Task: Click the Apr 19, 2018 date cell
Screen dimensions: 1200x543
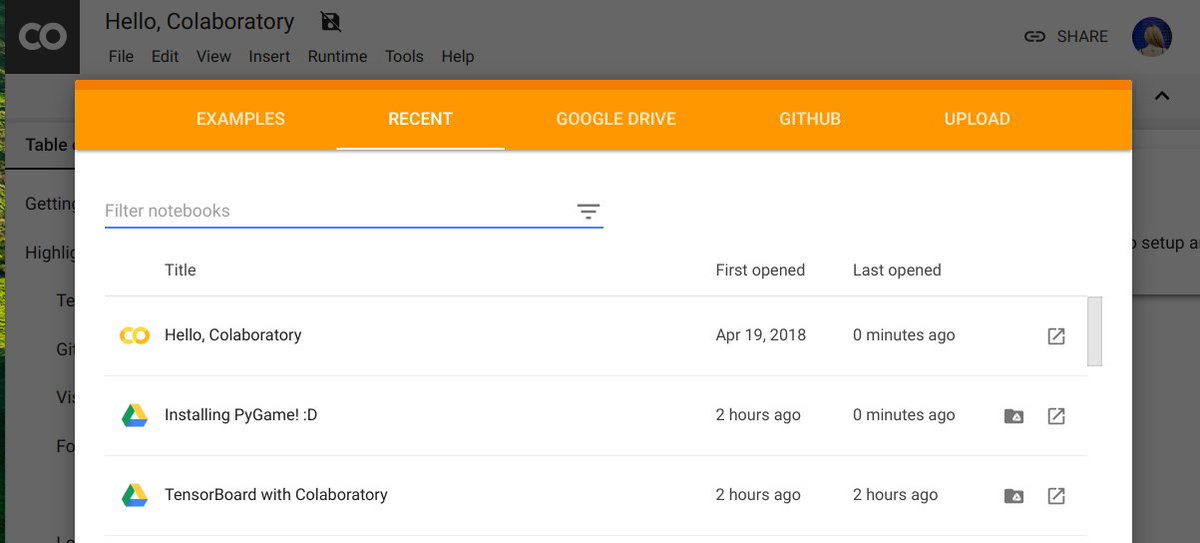Action: (x=761, y=336)
